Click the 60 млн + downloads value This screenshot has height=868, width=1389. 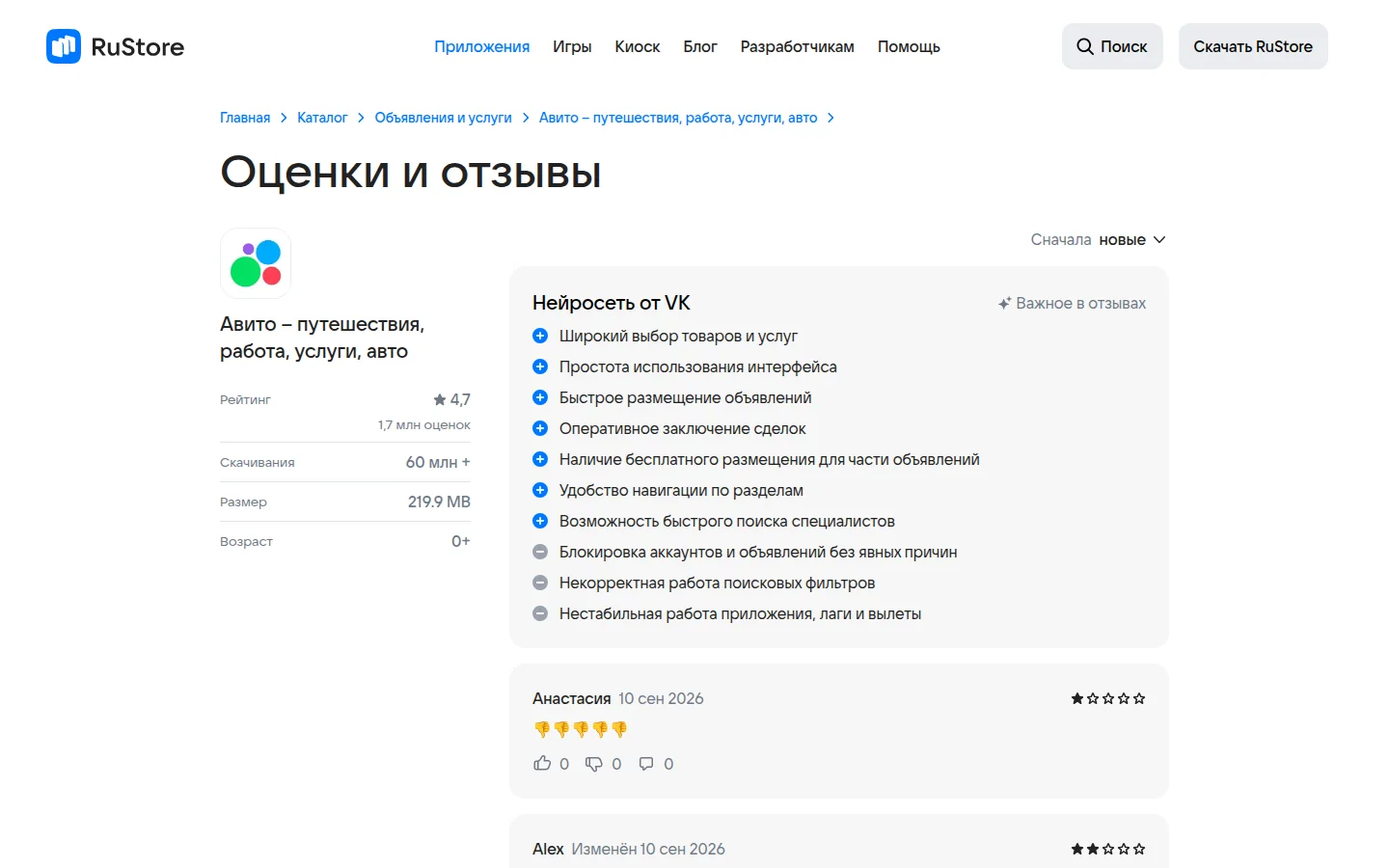tap(438, 462)
